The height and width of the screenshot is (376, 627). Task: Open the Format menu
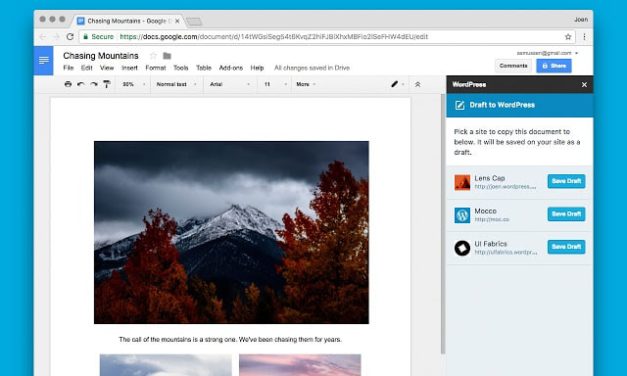(156, 68)
